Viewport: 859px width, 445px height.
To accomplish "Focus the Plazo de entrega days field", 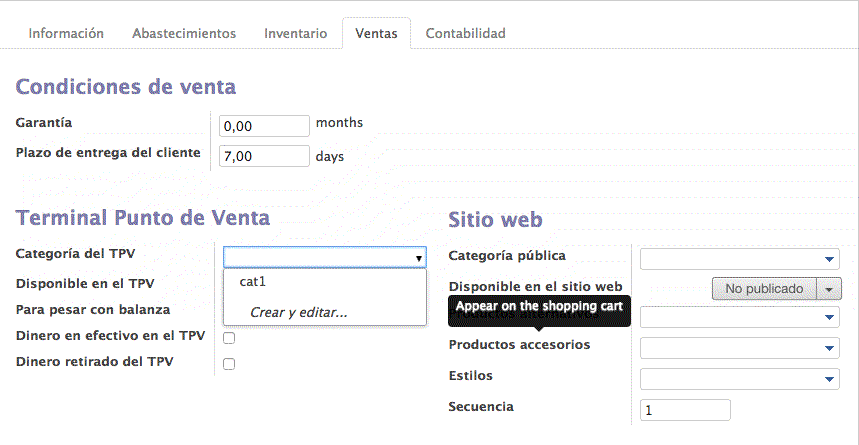I will click(x=265, y=156).
